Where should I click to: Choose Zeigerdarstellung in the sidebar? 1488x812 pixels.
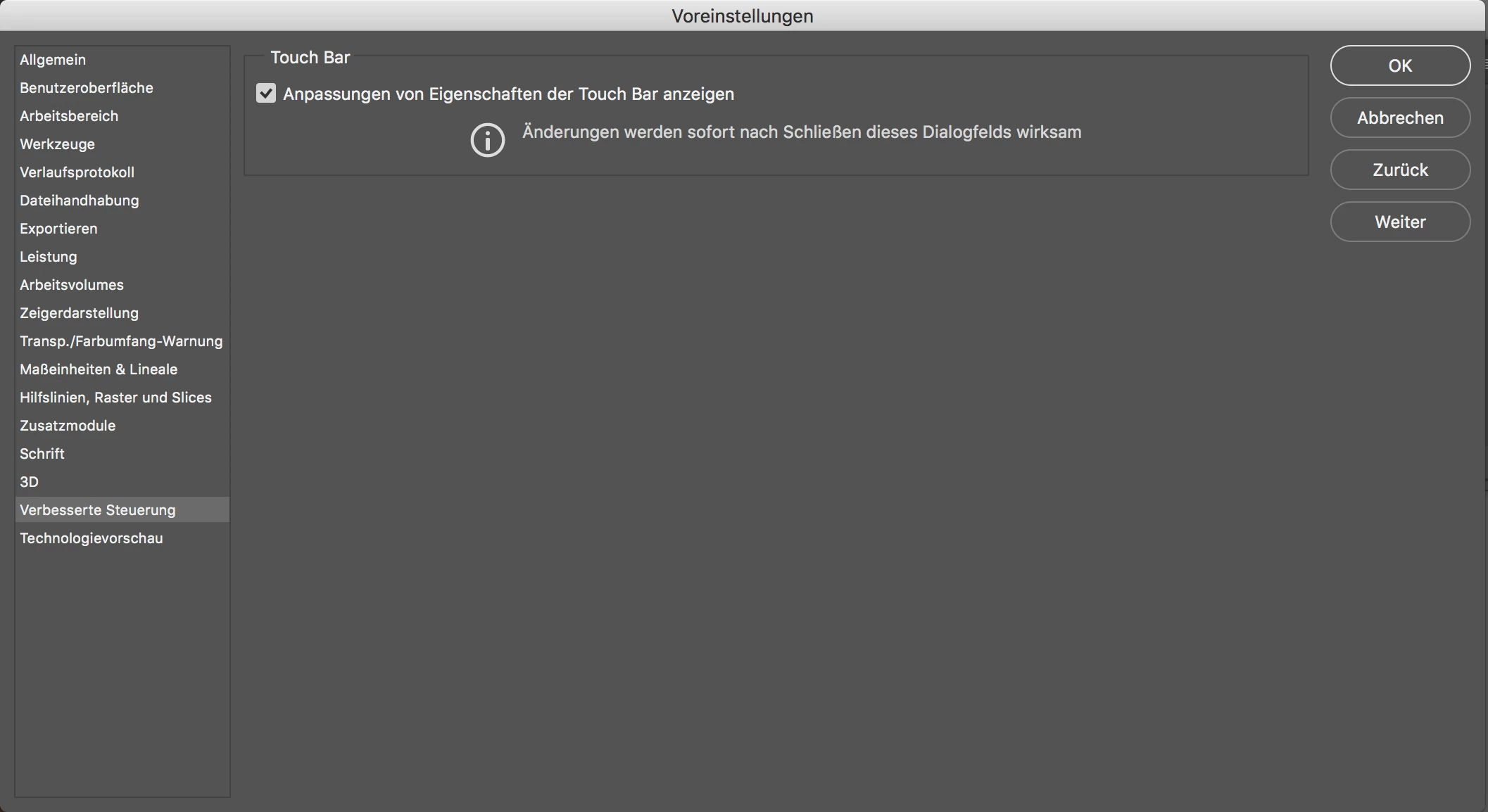pos(79,313)
